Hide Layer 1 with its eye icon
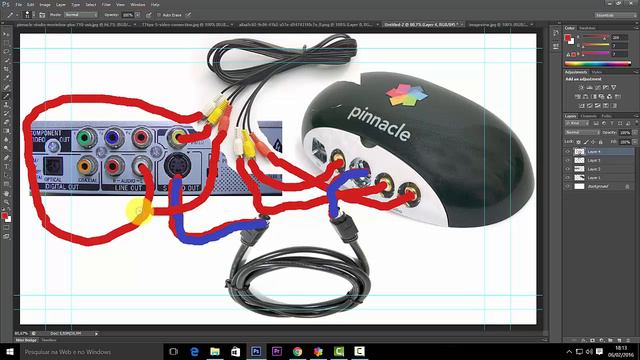Viewport: 640px width, 360px height. tap(568, 178)
